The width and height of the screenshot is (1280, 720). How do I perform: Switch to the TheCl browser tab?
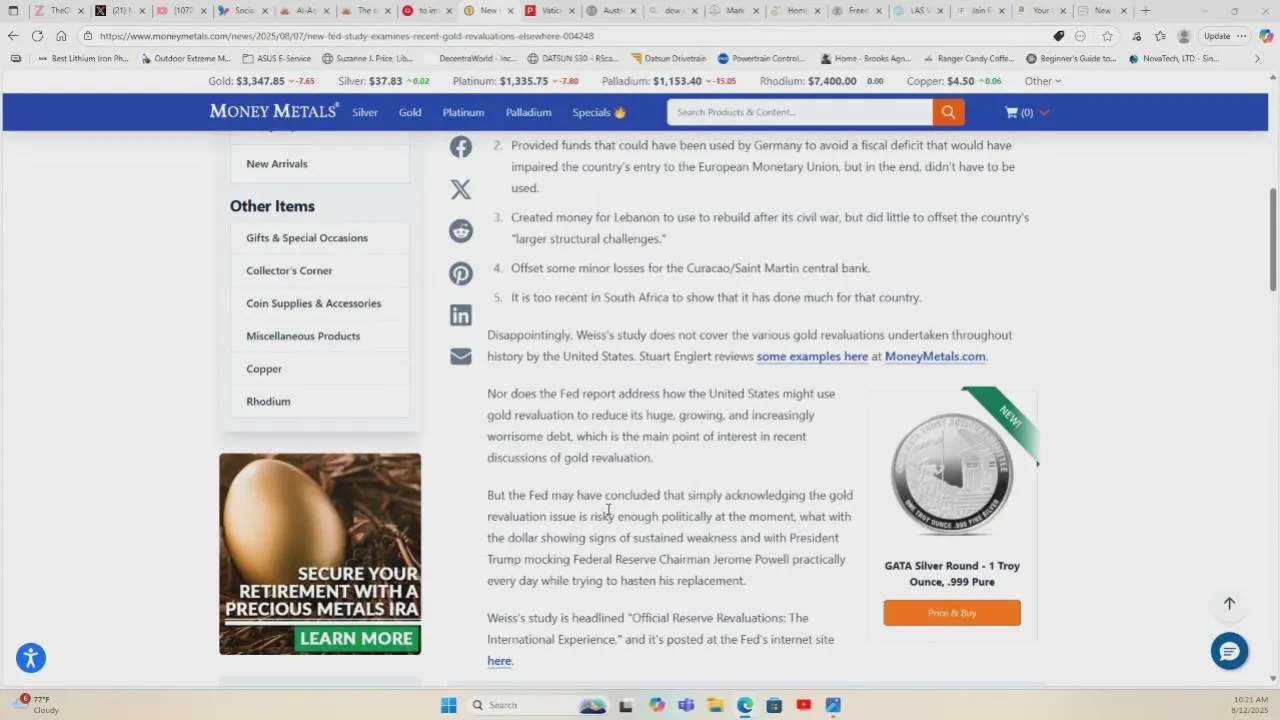(56, 10)
